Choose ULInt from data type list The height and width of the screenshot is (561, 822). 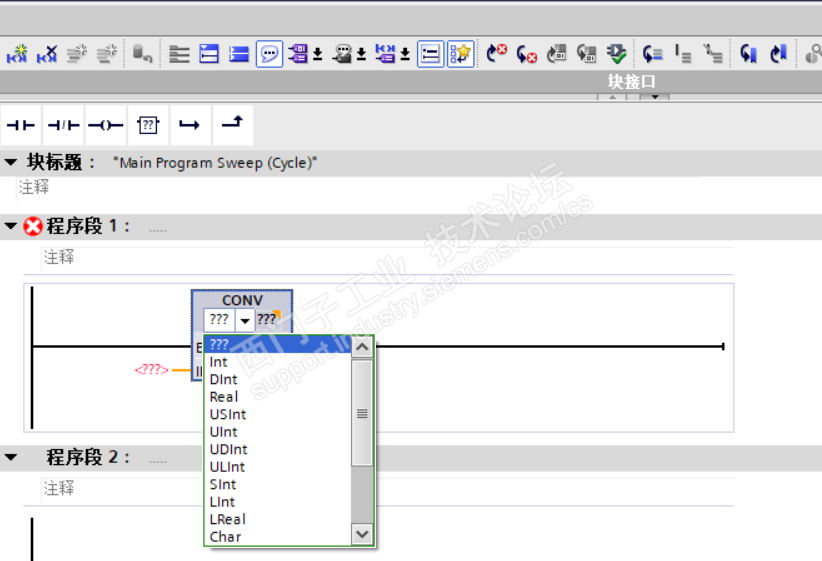click(278, 467)
